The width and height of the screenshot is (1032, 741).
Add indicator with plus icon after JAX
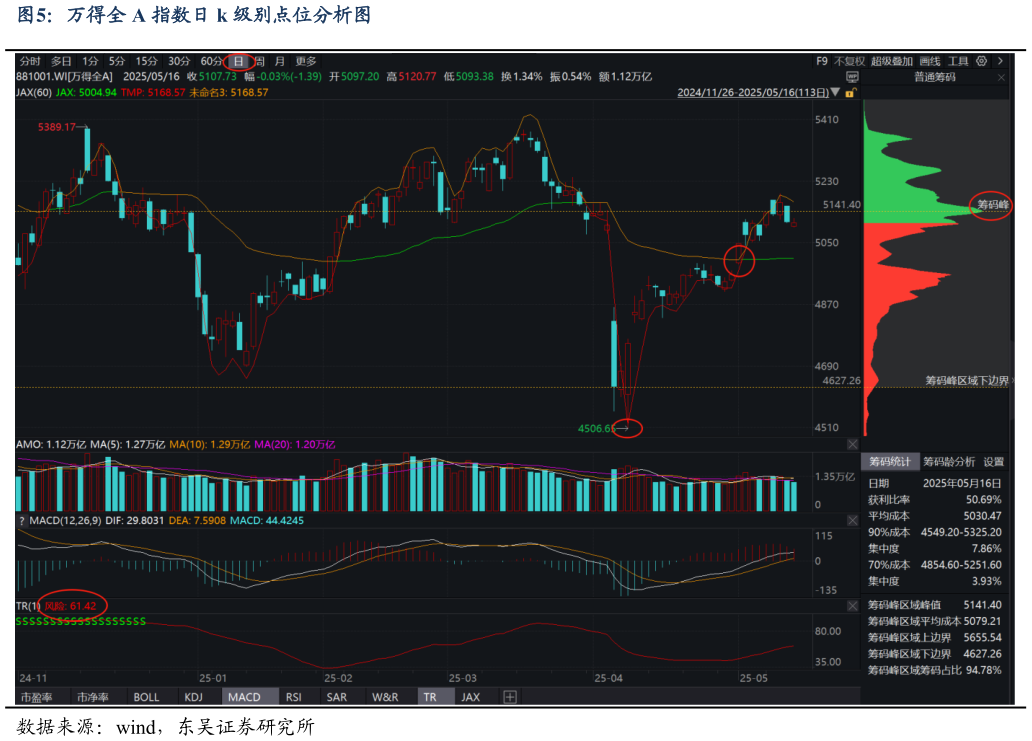pos(509,697)
